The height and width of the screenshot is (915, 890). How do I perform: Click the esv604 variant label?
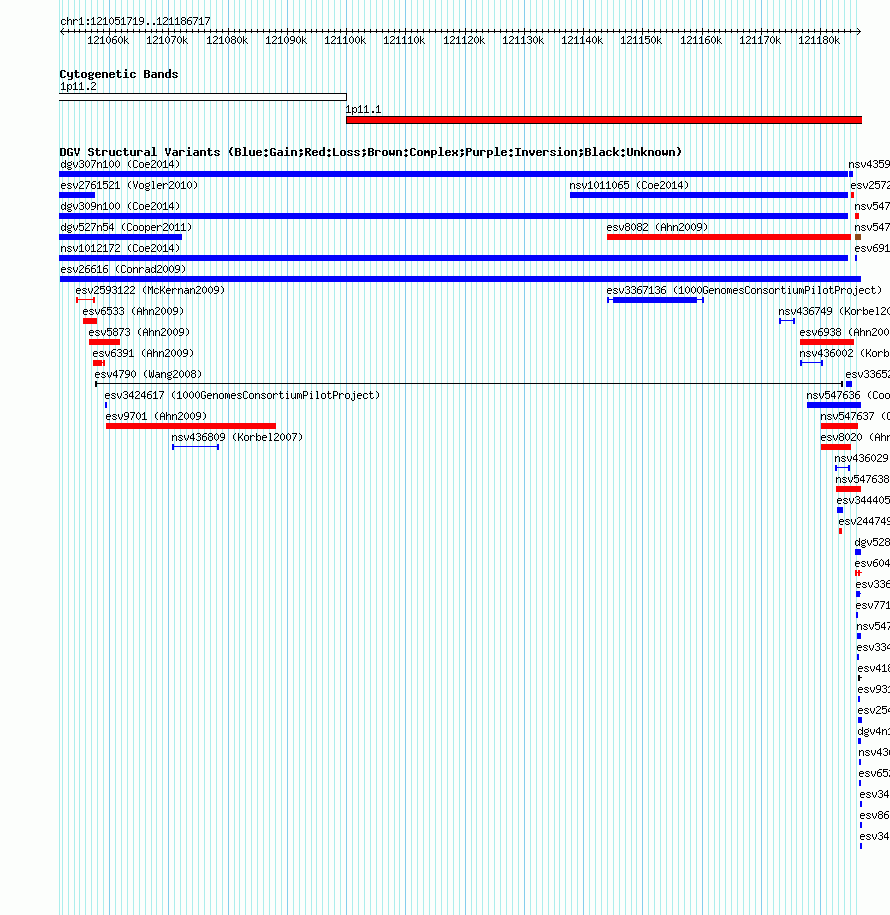[872, 564]
